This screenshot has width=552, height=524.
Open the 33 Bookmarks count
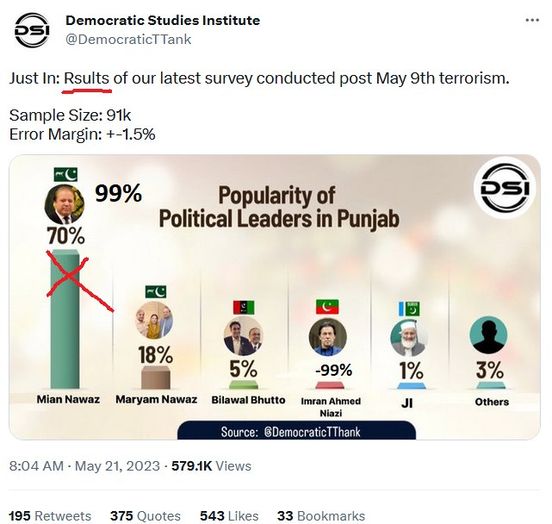(x=321, y=516)
